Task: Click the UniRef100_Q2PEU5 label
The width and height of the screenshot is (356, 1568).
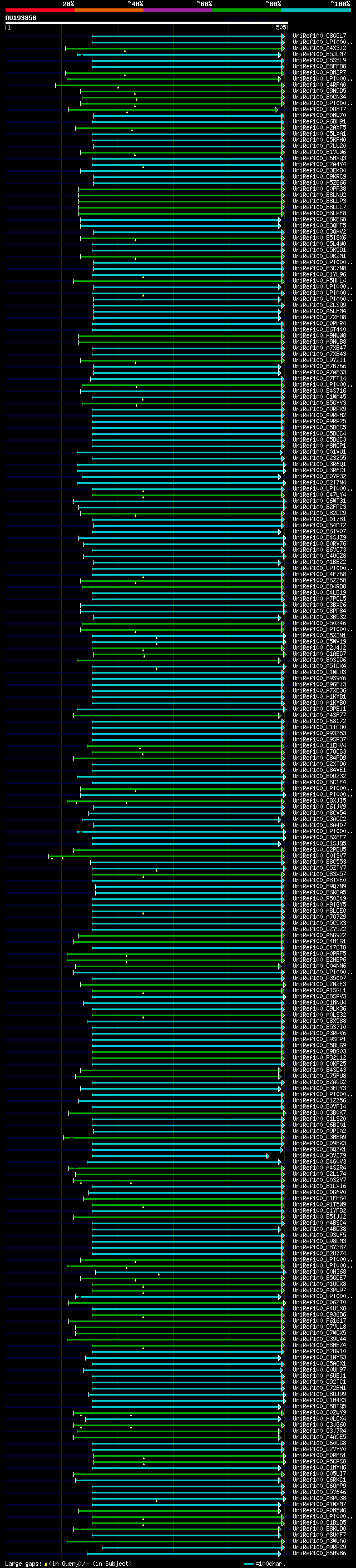Action: (x=319, y=850)
